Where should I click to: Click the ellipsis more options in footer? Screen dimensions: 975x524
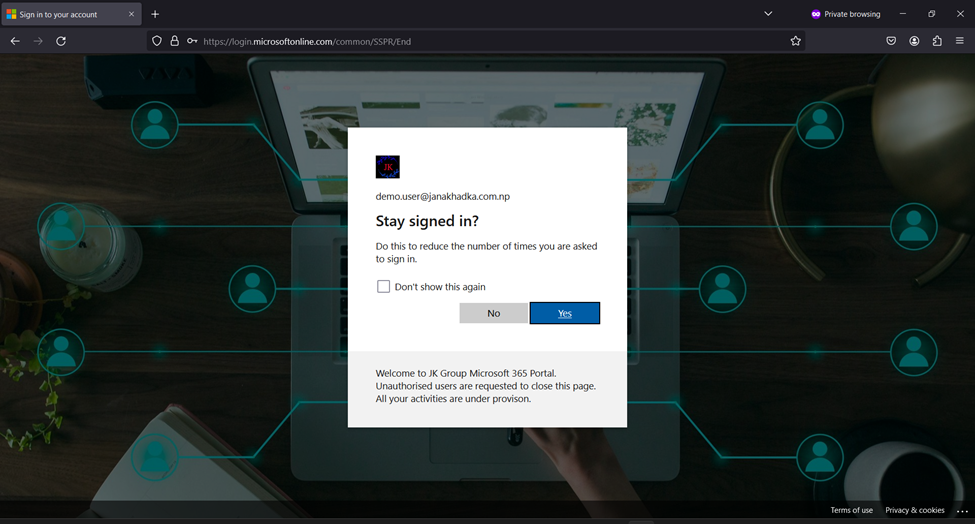[x=963, y=511]
